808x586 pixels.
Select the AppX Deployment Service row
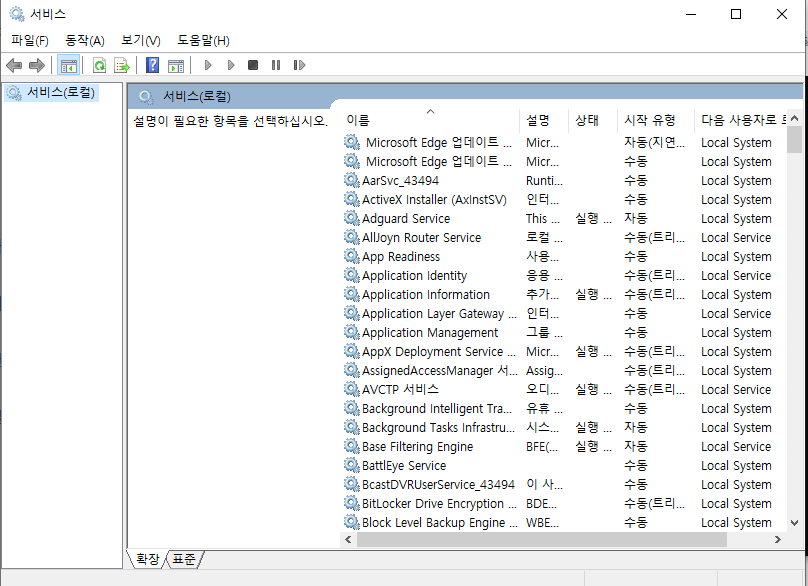pos(564,351)
